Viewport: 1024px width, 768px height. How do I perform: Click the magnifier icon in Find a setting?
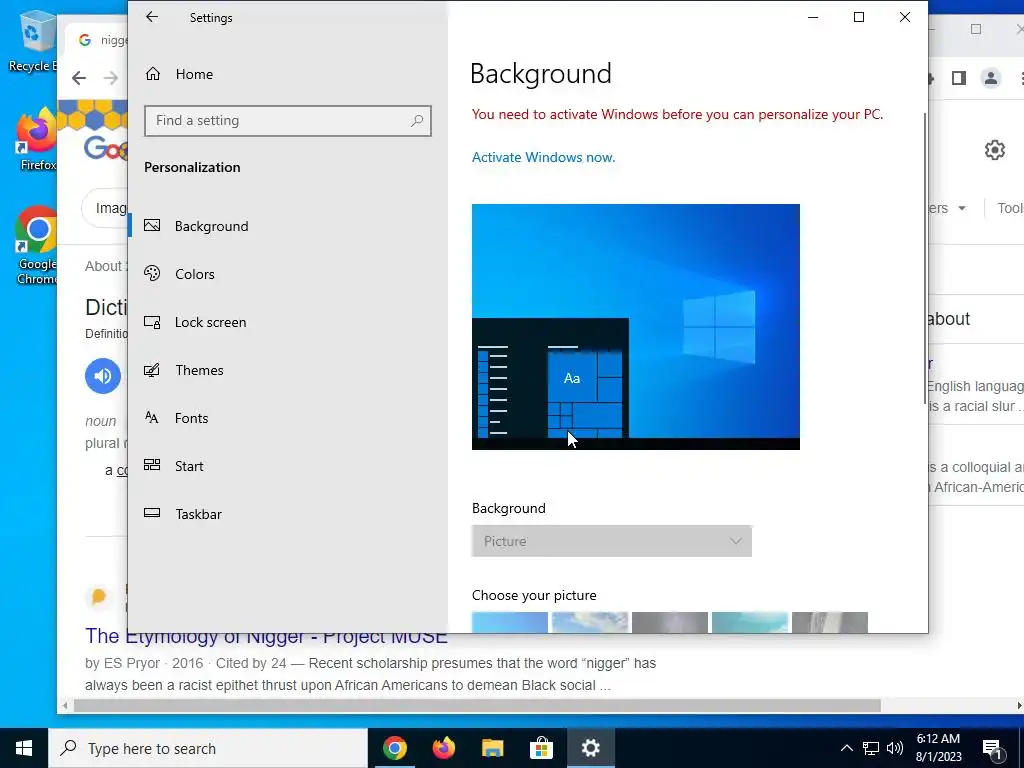(x=417, y=121)
